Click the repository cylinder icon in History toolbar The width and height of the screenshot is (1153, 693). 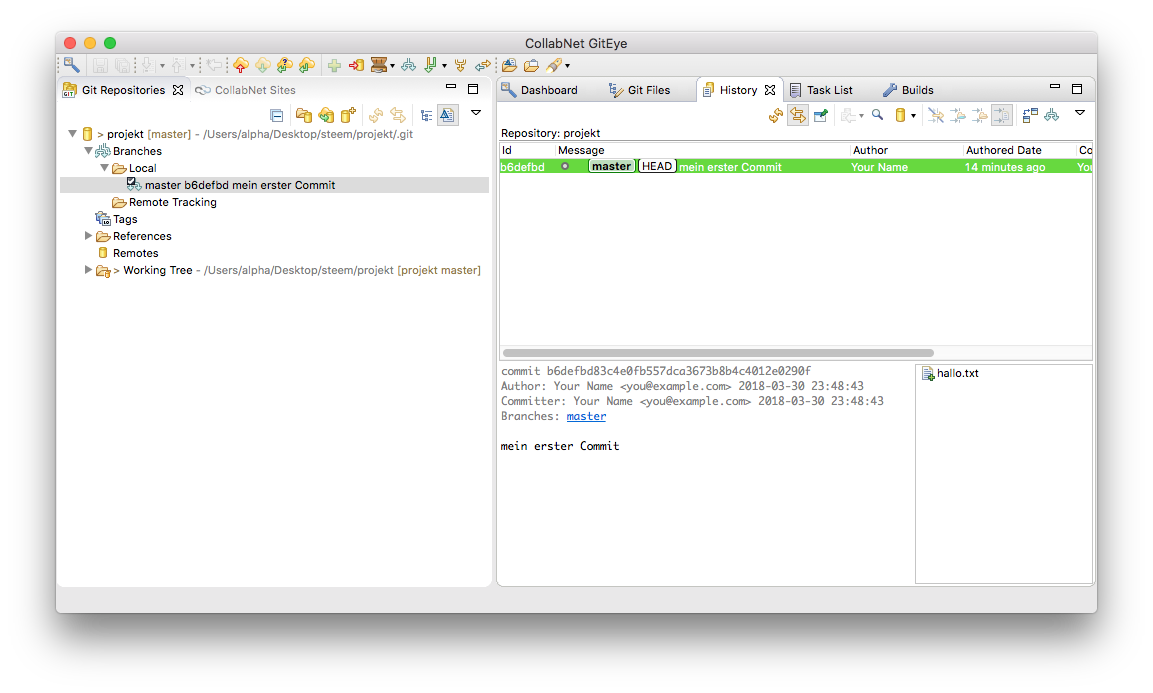click(900, 115)
